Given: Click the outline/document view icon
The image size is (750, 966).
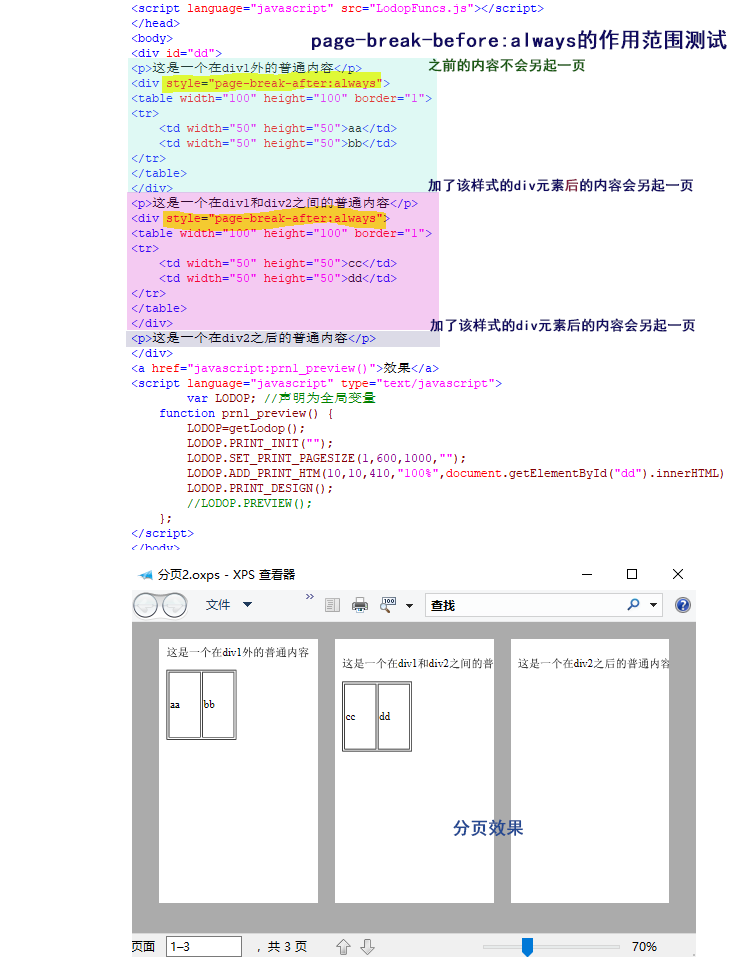Looking at the screenshot, I should 332,605.
